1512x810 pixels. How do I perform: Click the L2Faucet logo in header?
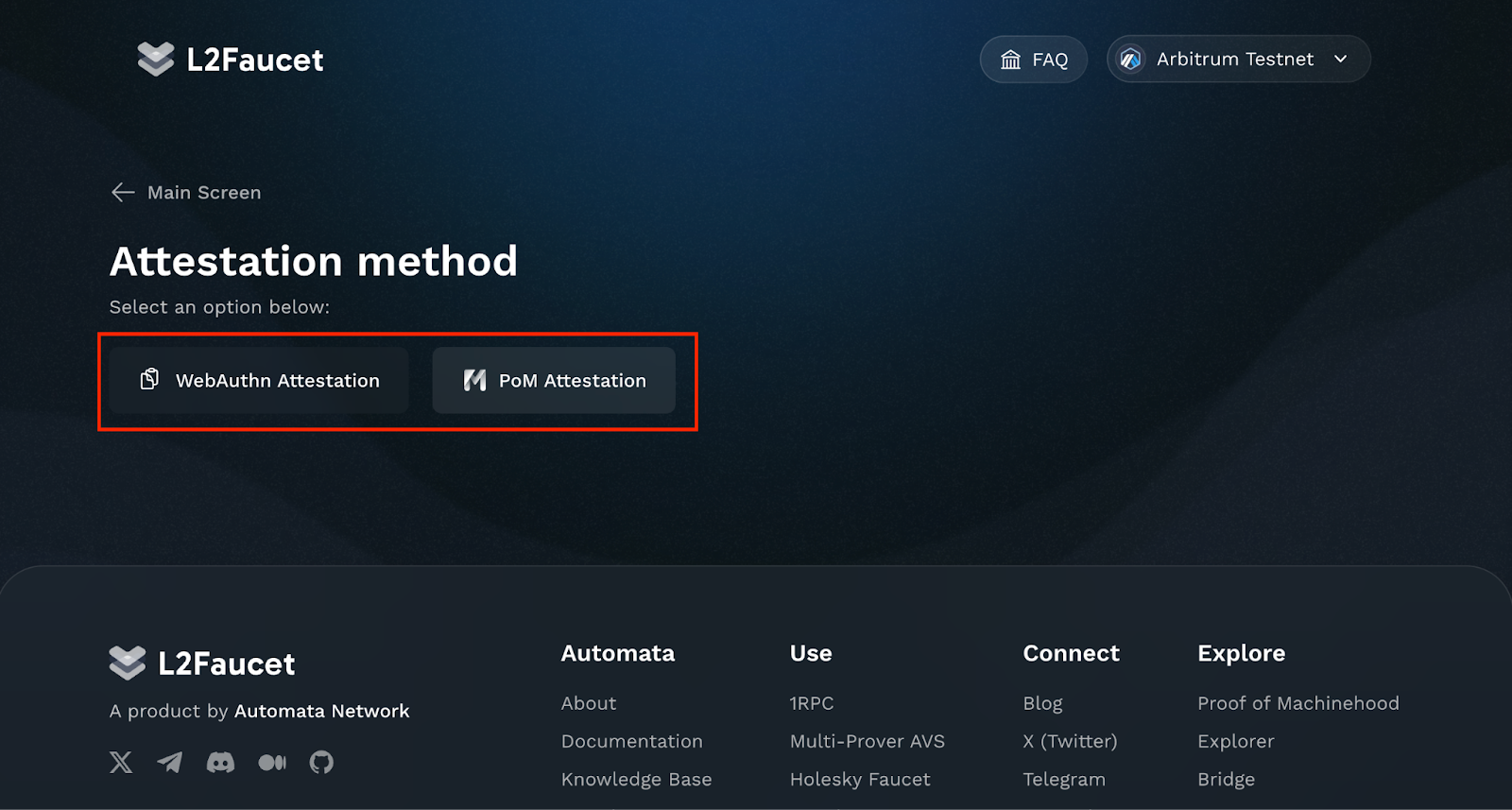(x=231, y=60)
